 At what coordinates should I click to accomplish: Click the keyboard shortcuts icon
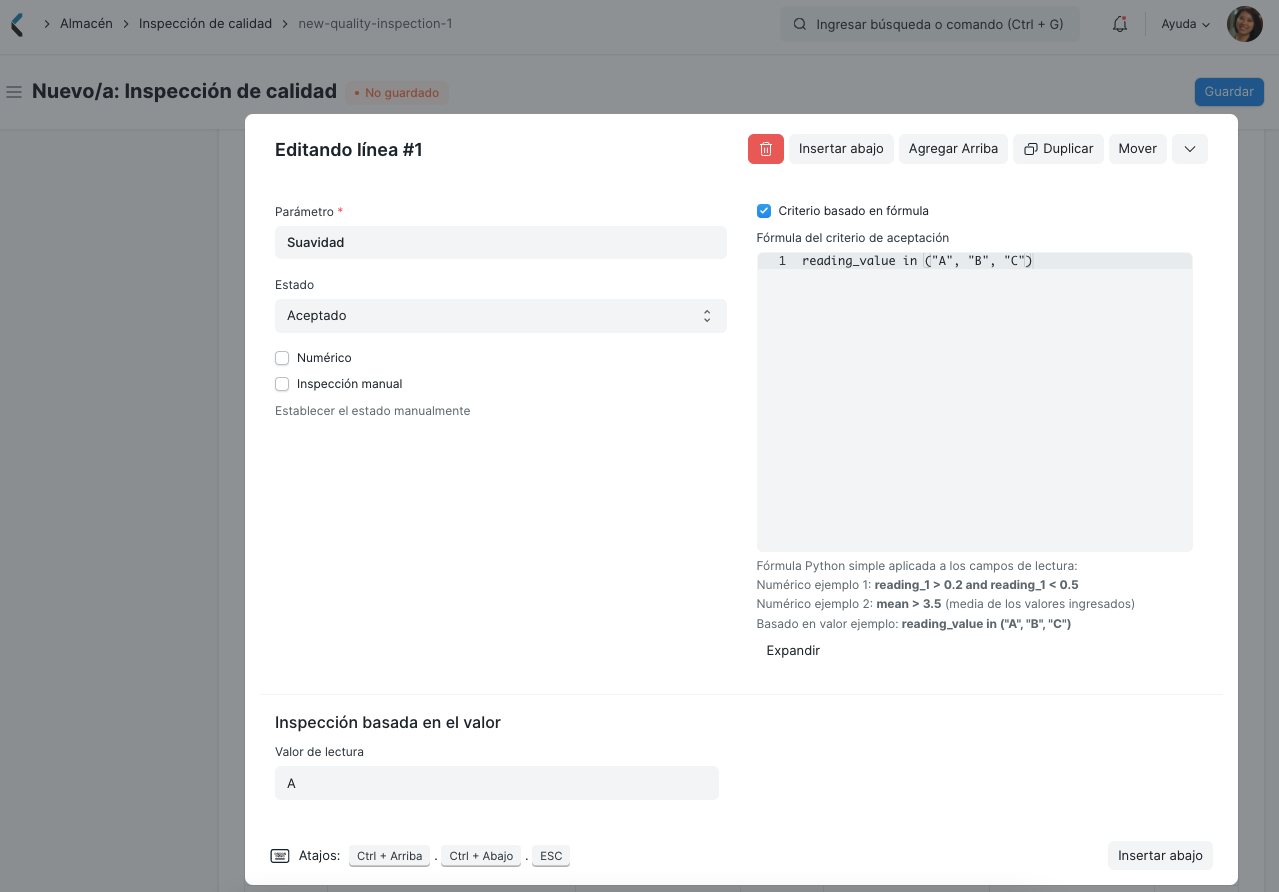tap(280, 856)
